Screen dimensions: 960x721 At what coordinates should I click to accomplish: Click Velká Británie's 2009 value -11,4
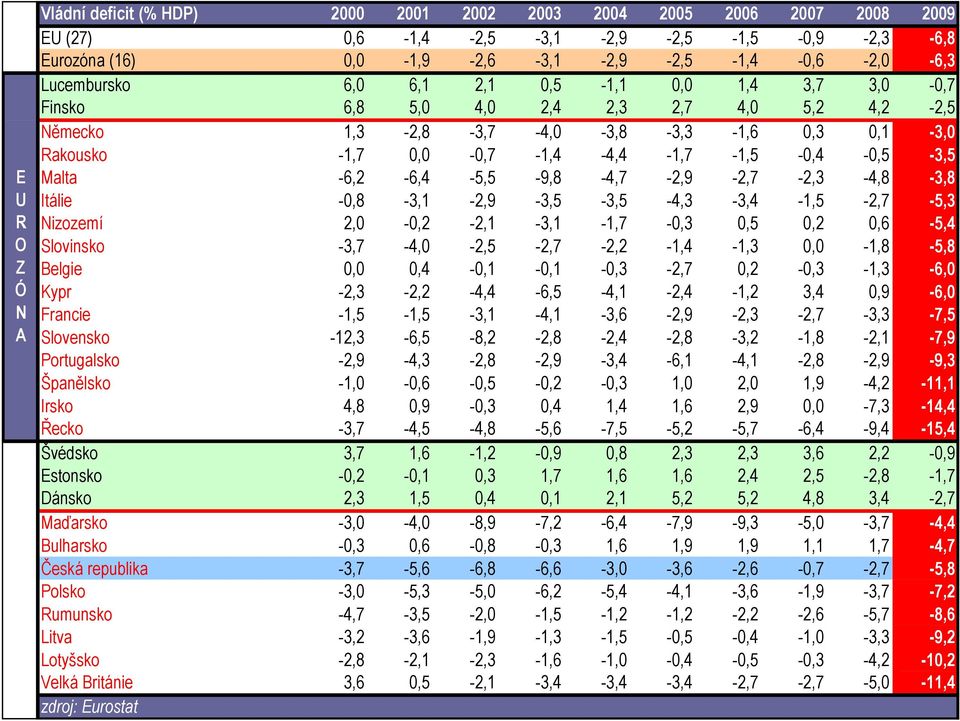[938, 682]
